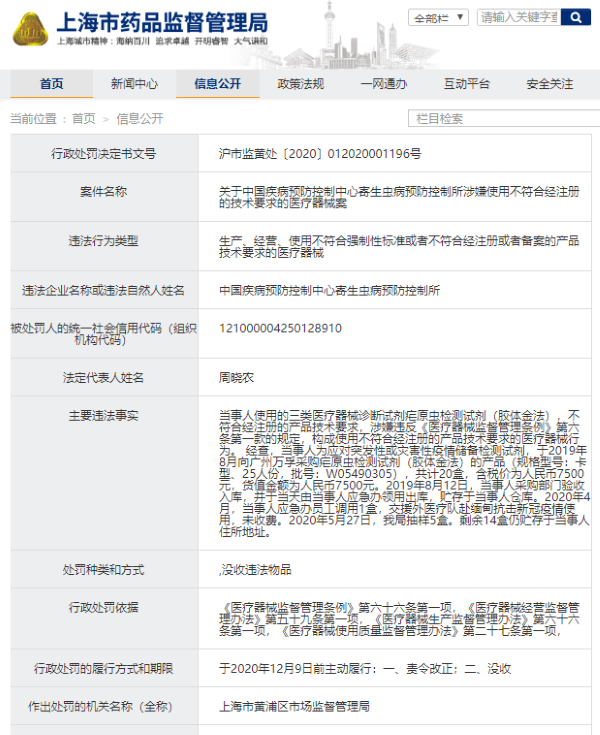Select the 行政处罚的履行方式和期限 label cell
600x735 pixels.
click(x=104, y=668)
